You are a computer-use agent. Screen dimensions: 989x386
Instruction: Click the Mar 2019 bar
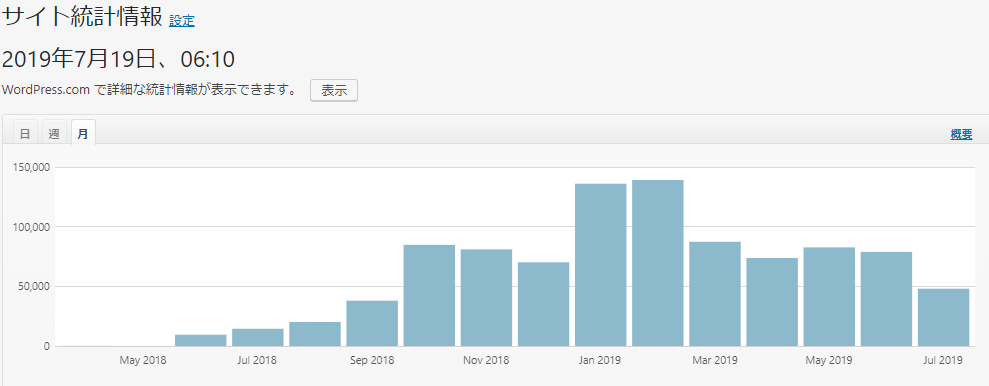coord(715,294)
